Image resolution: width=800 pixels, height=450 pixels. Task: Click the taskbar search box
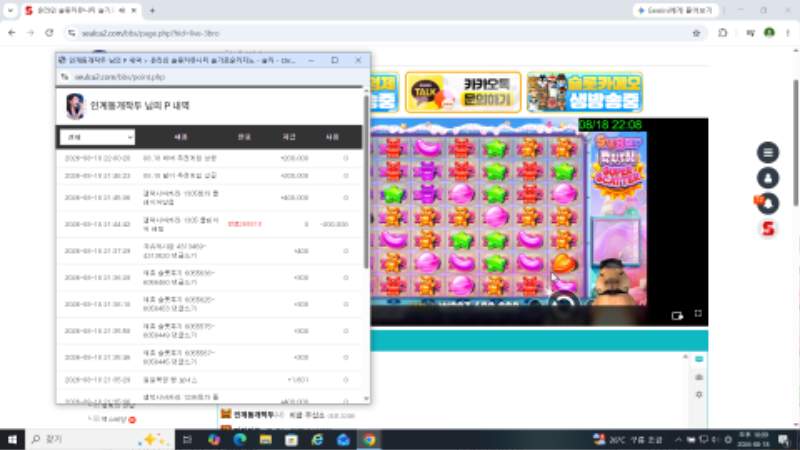coord(99,439)
